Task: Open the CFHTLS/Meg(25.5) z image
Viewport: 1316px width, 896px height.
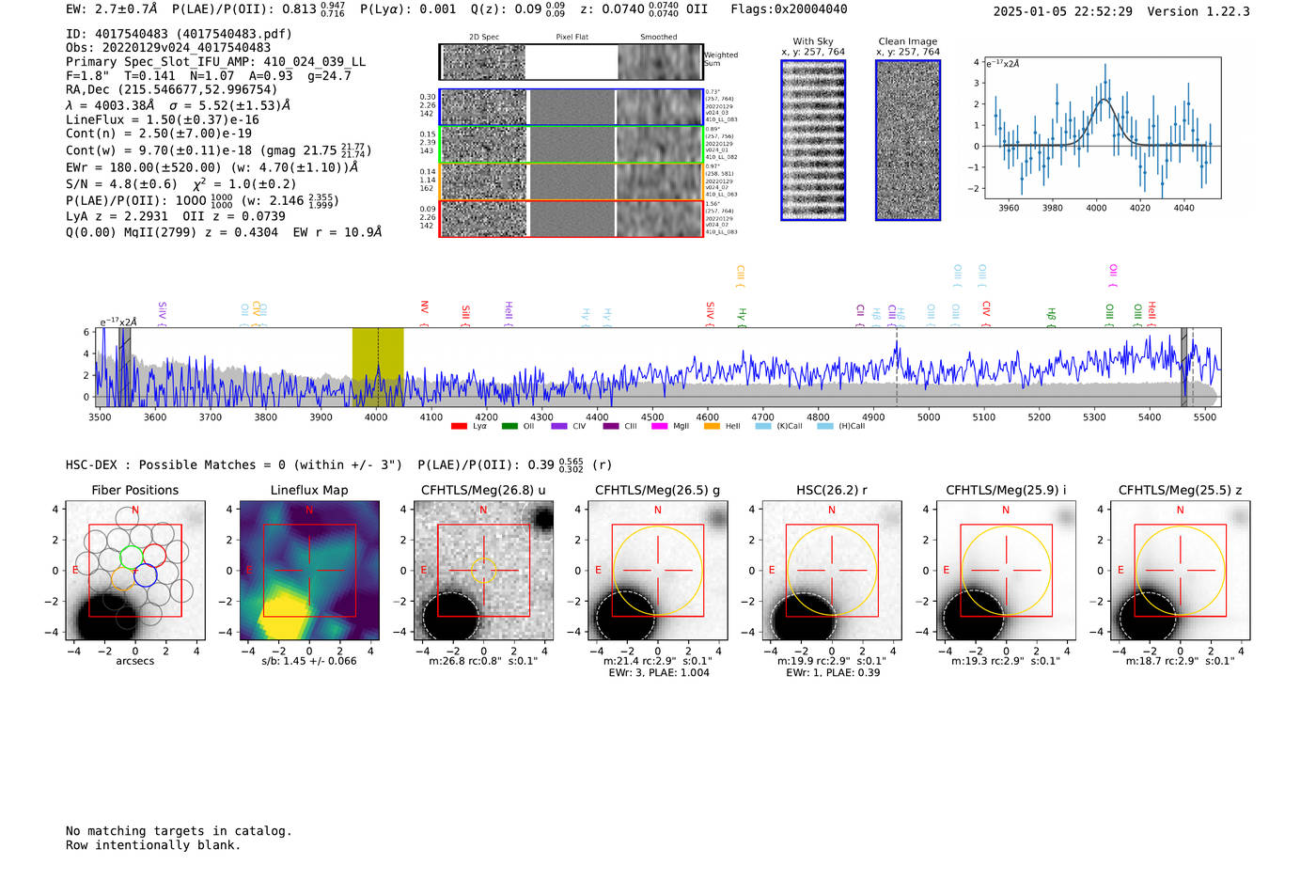Action: point(1181,571)
